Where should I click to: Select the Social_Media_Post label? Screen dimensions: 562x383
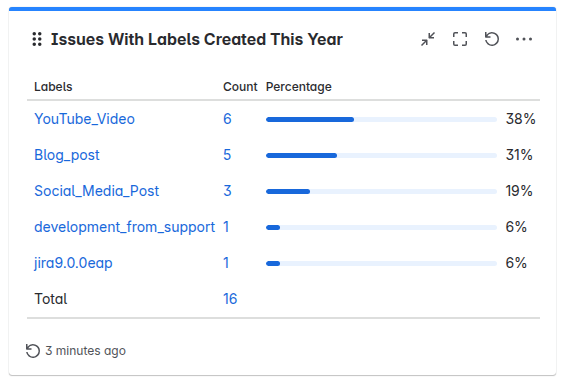(x=96, y=191)
